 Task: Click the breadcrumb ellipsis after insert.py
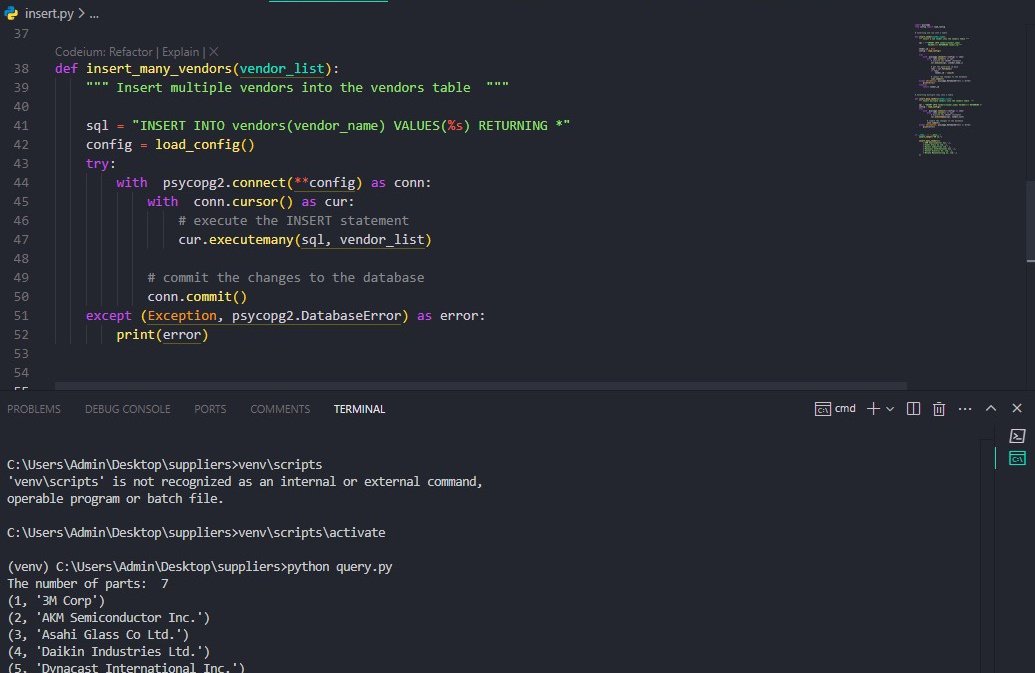tap(94, 13)
